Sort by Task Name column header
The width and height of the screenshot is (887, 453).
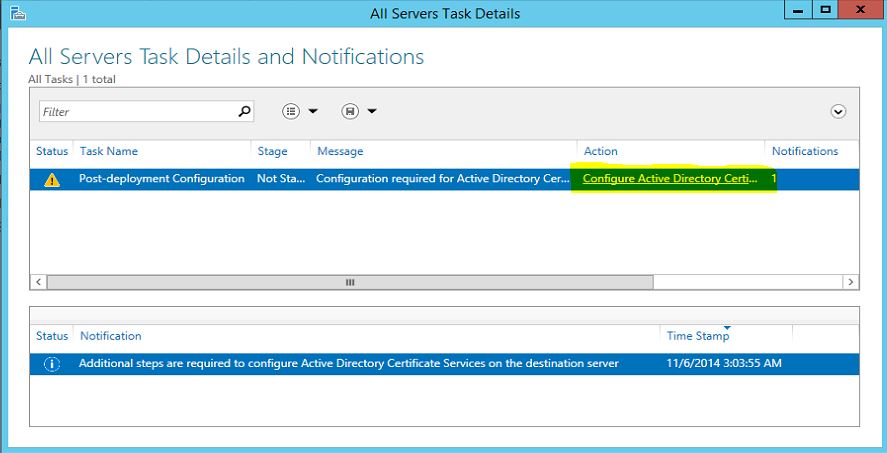click(x=109, y=151)
